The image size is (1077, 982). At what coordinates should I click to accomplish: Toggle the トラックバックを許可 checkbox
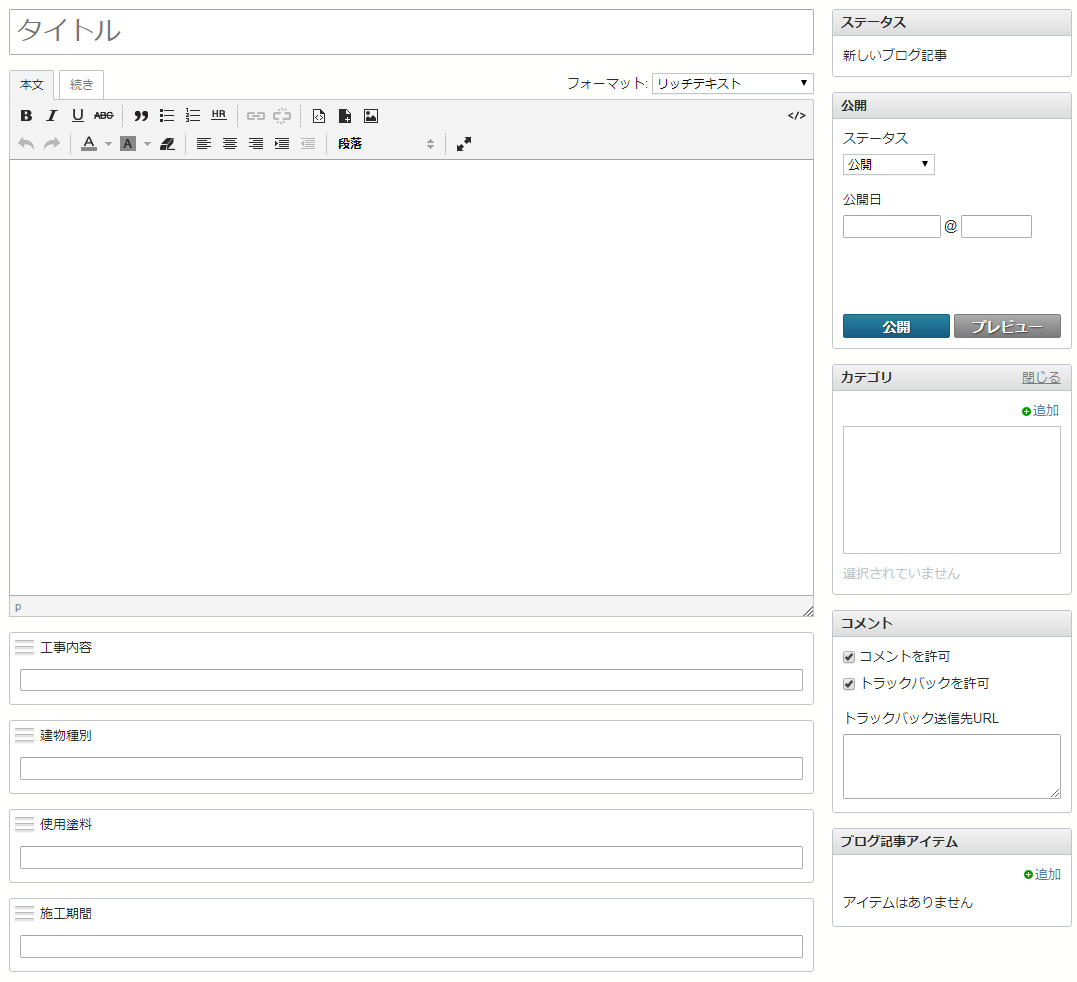pos(849,683)
